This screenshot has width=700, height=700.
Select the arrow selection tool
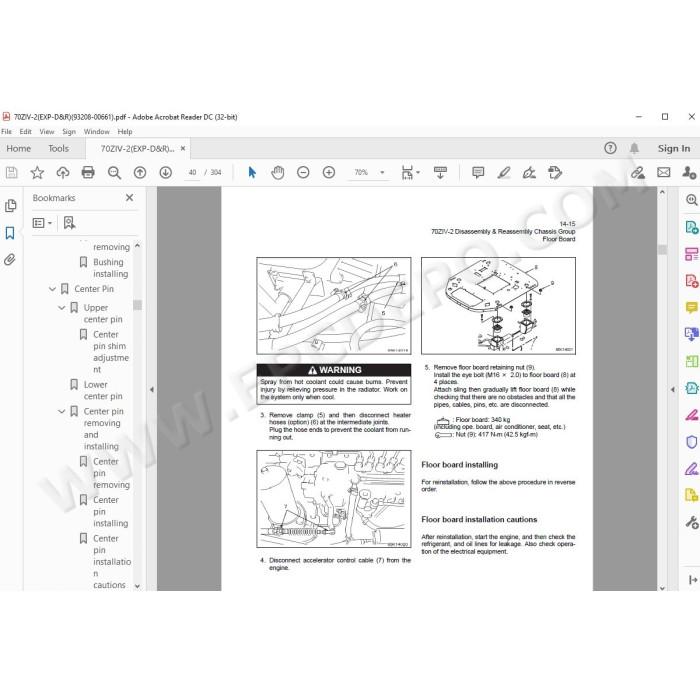[252, 172]
